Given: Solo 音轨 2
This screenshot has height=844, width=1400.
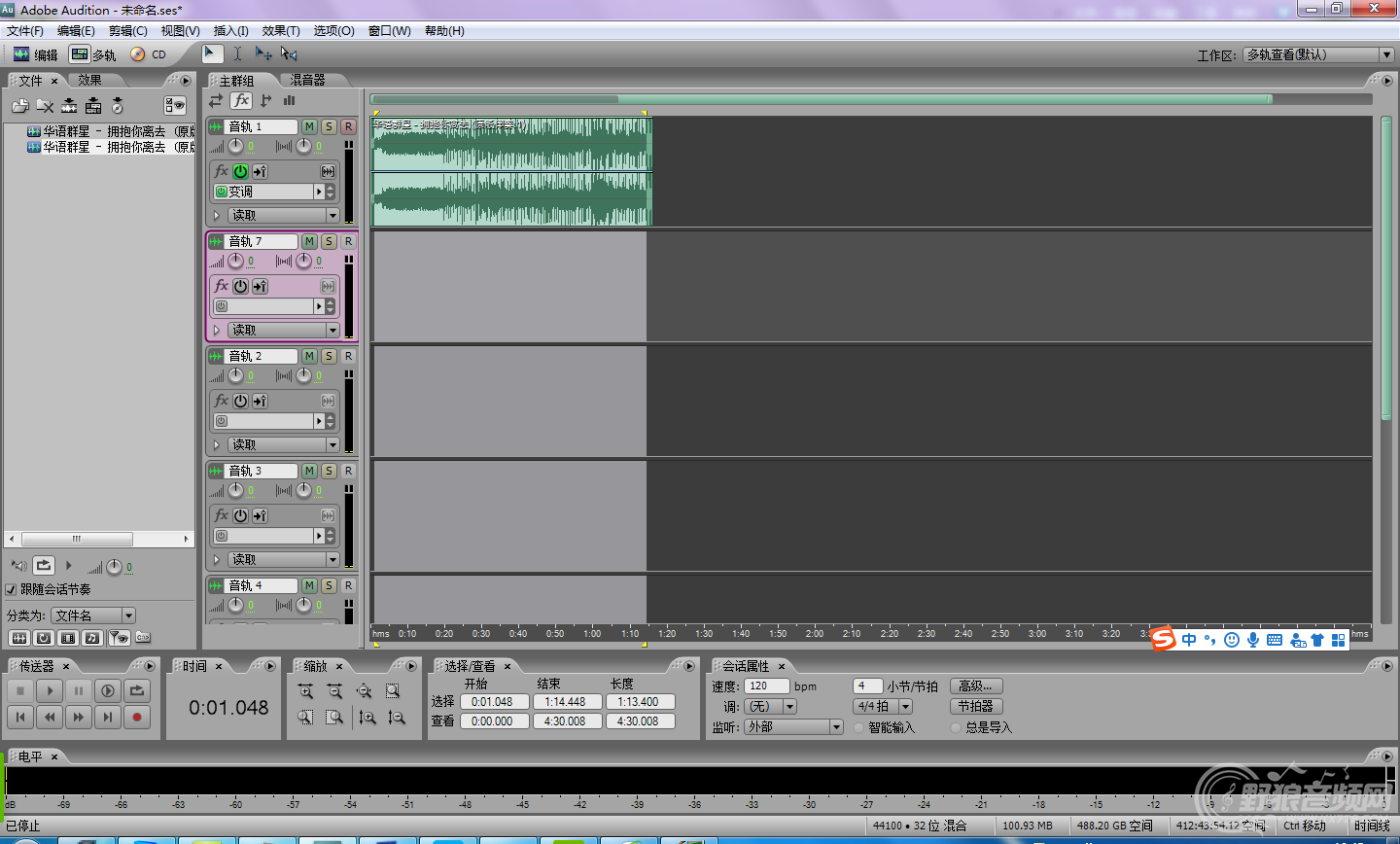Looking at the screenshot, I should click(329, 356).
